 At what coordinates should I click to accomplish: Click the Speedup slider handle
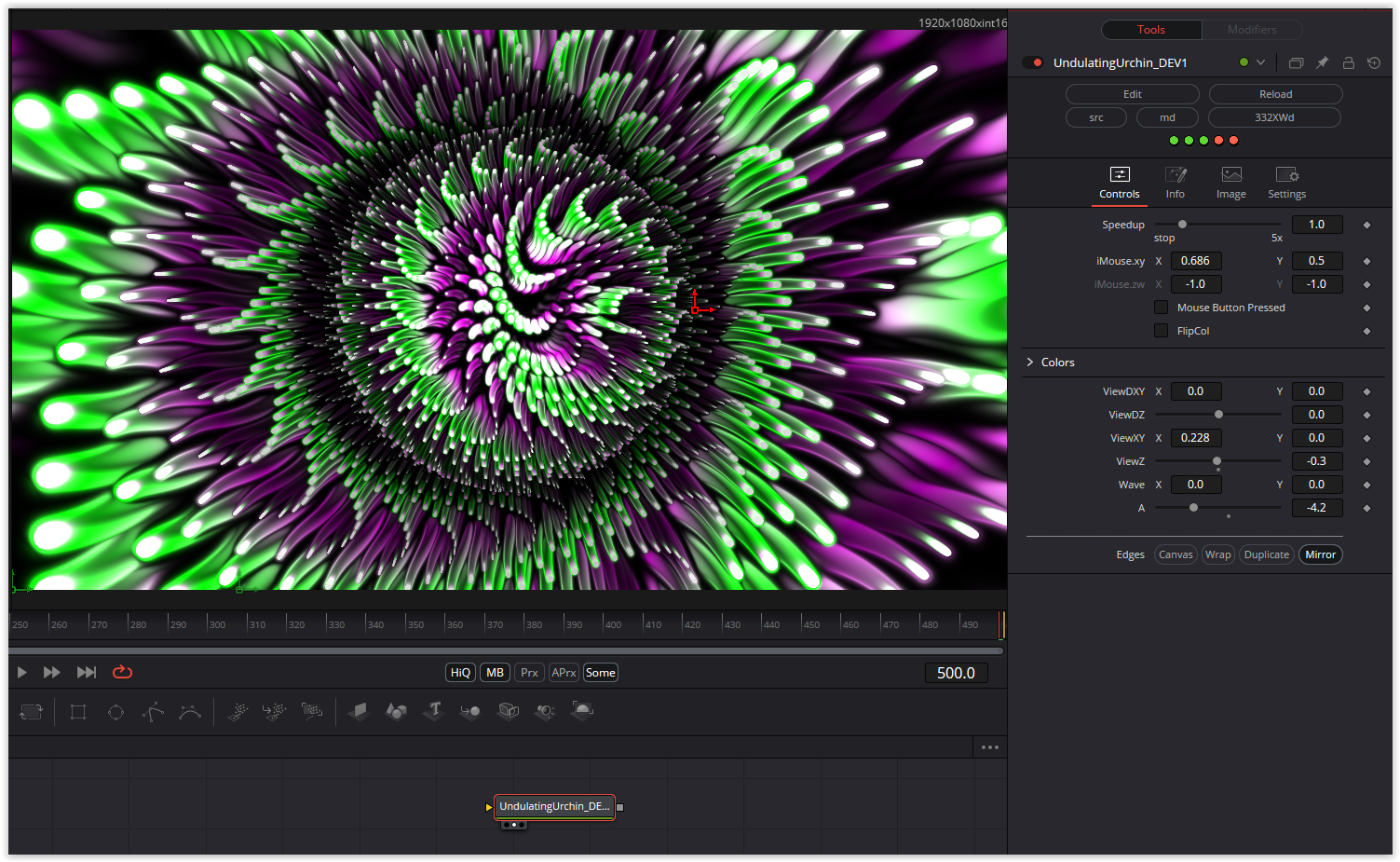(x=1182, y=225)
